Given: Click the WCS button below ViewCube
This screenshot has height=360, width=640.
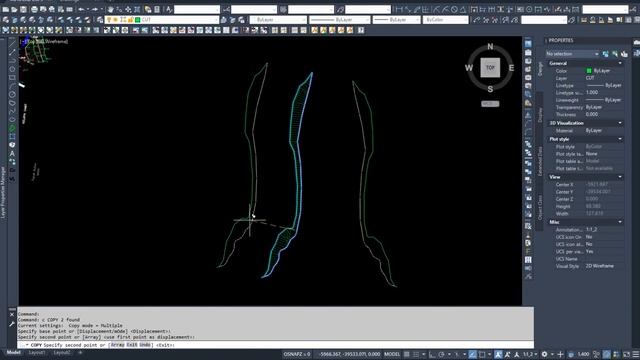Looking at the screenshot, I should (490, 104).
